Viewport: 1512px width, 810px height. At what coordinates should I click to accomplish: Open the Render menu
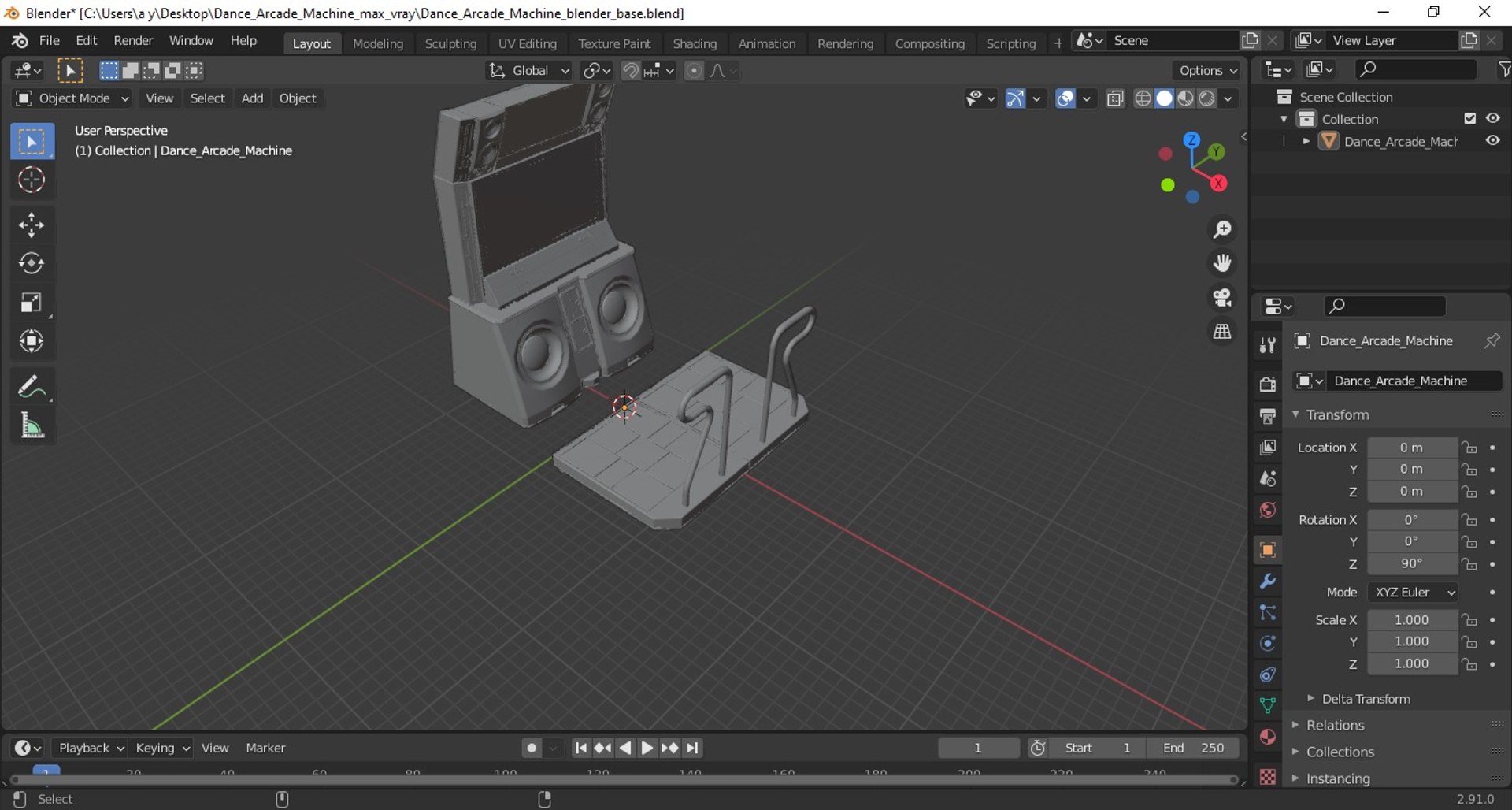pyautogui.click(x=133, y=41)
